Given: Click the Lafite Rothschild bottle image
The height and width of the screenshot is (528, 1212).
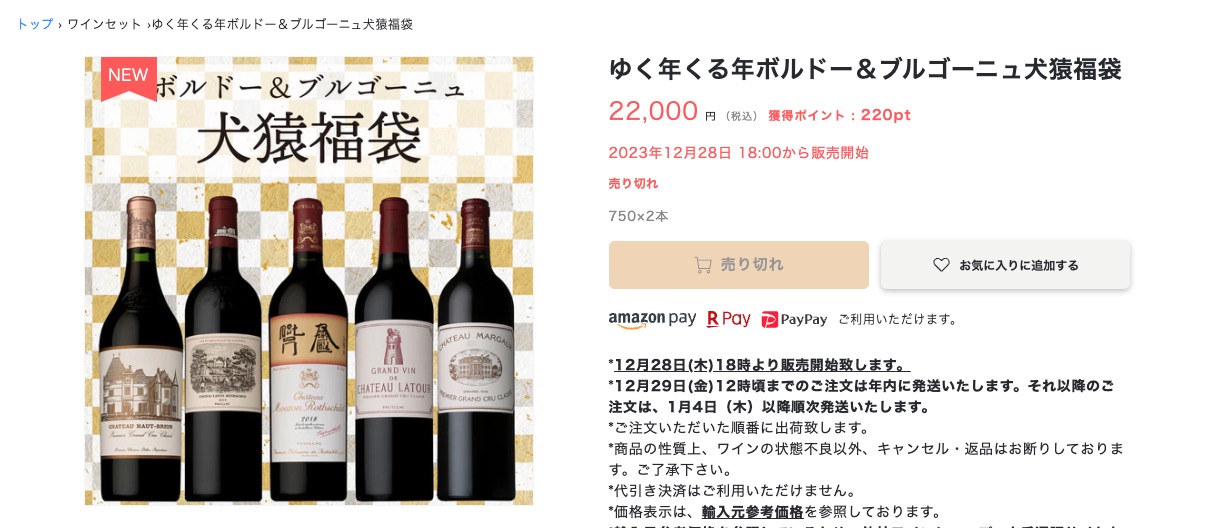Looking at the screenshot, I should (x=223, y=350).
